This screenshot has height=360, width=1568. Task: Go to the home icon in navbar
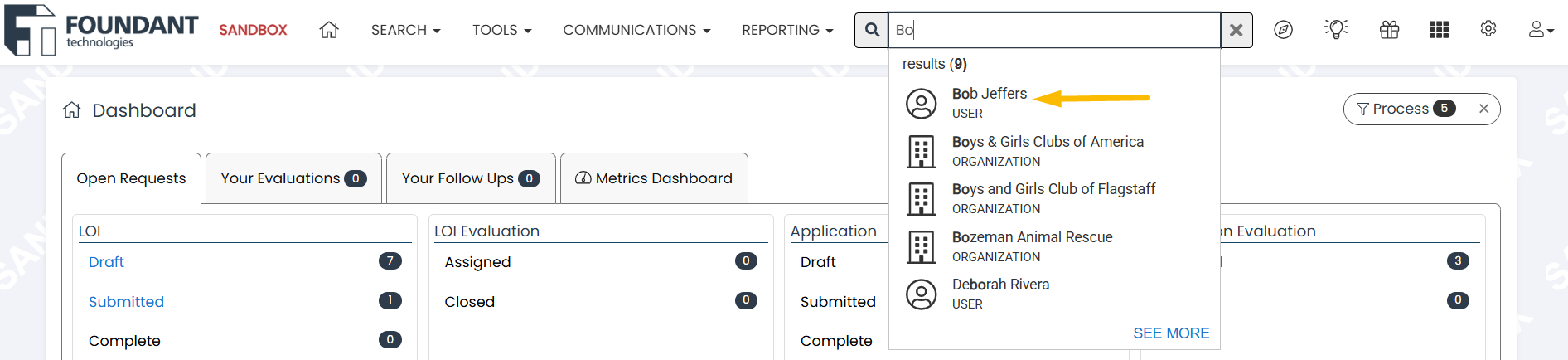tap(329, 30)
